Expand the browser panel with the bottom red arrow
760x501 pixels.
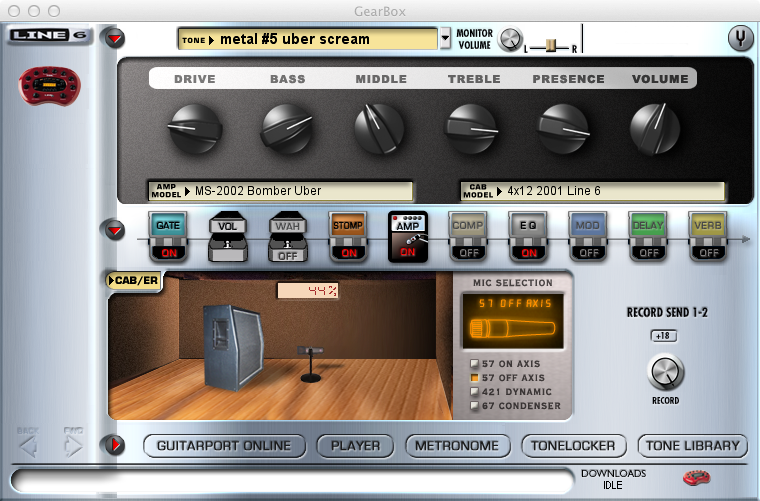[x=115, y=444]
